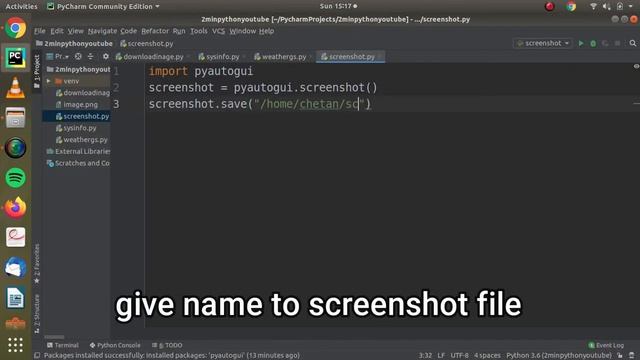Viewport: 640px width, 360px height.
Task: Select screenshot.py in project tree
Action: [82, 116]
